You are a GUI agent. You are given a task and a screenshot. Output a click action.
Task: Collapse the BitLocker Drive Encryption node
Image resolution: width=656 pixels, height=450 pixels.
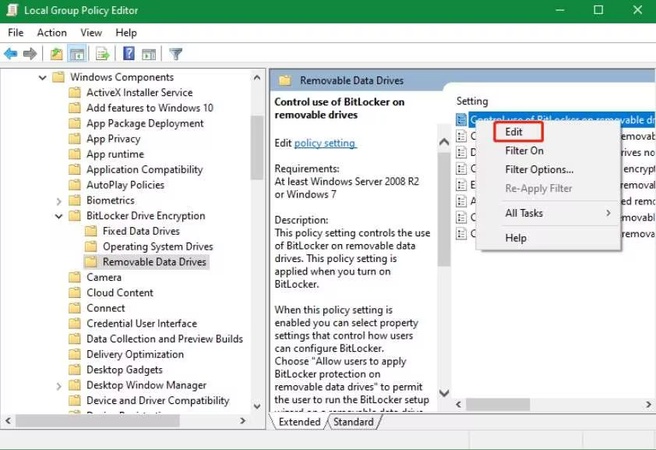pos(59,216)
